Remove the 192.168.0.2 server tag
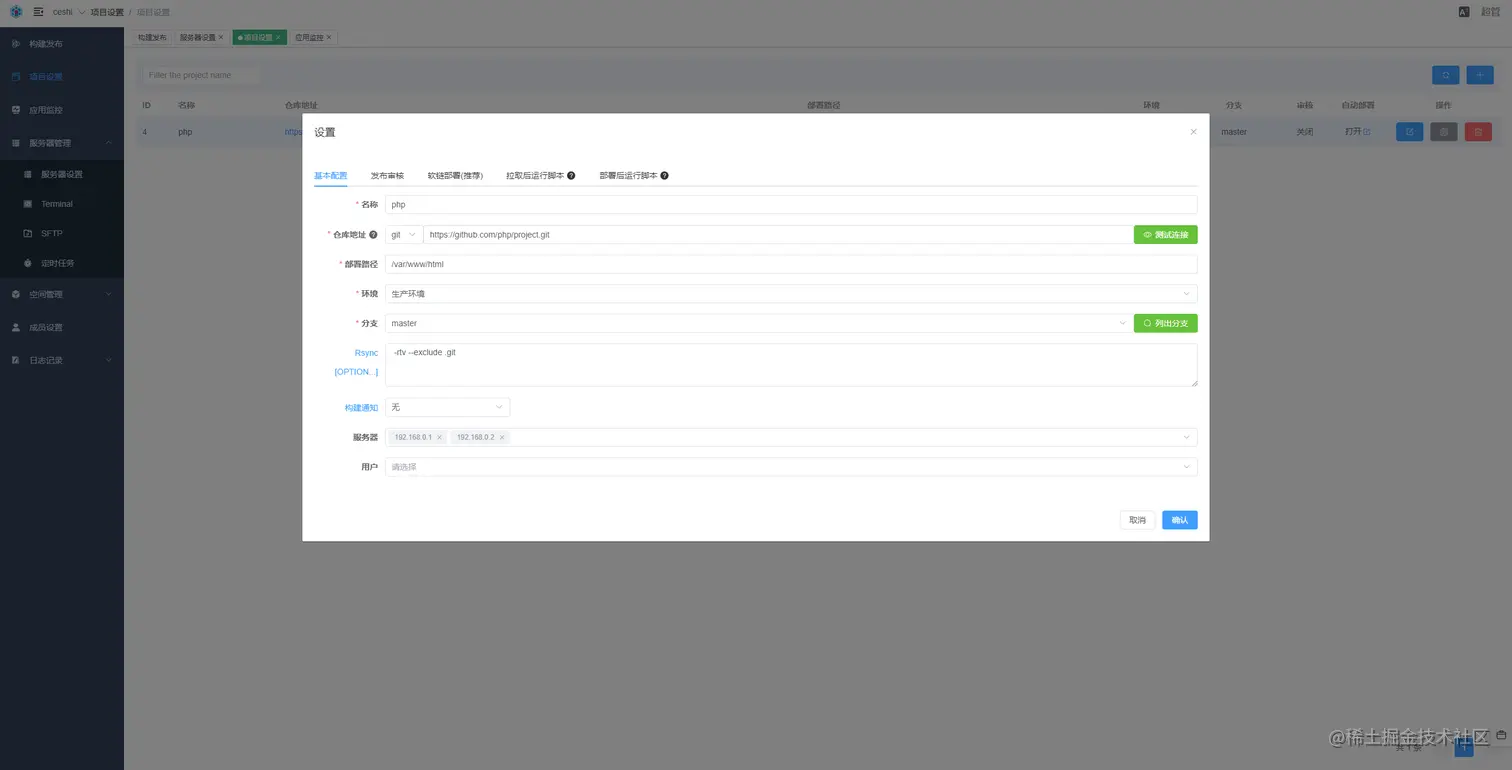Image resolution: width=1512 pixels, height=770 pixels. click(x=502, y=438)
